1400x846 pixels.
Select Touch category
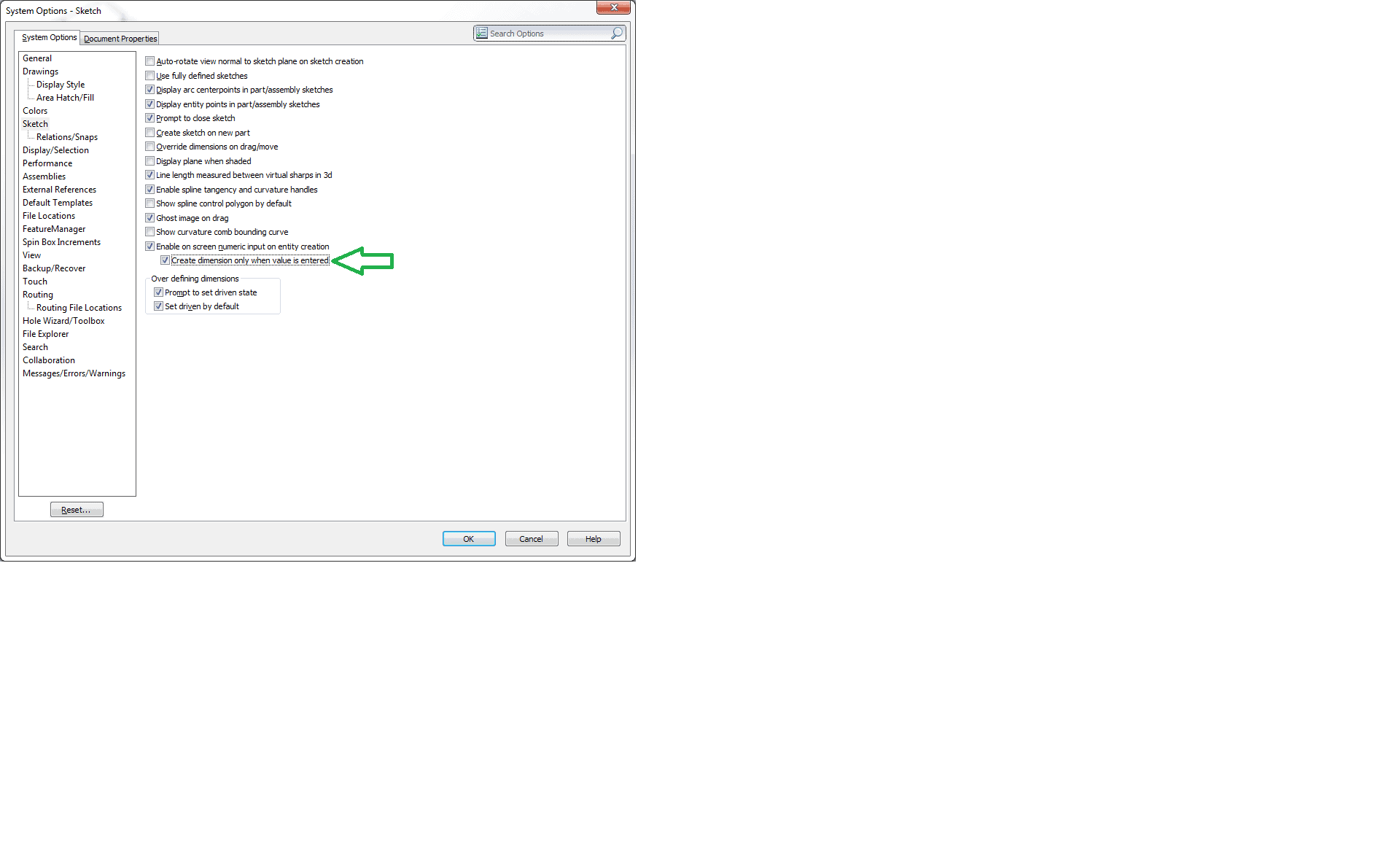(35, 282)
